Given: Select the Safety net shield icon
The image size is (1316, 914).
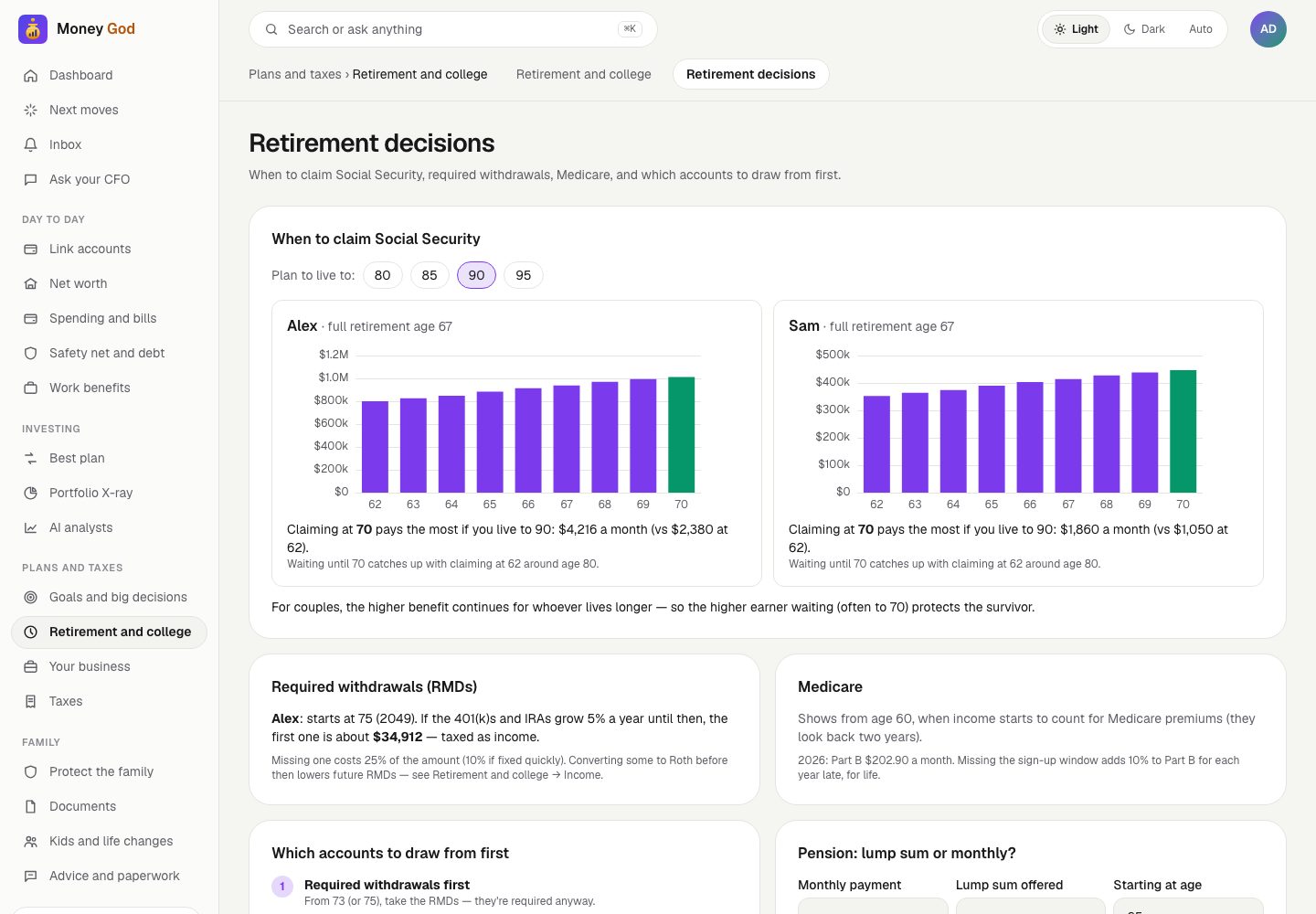Looking at the screenshot, I should (x=30, y=353).
